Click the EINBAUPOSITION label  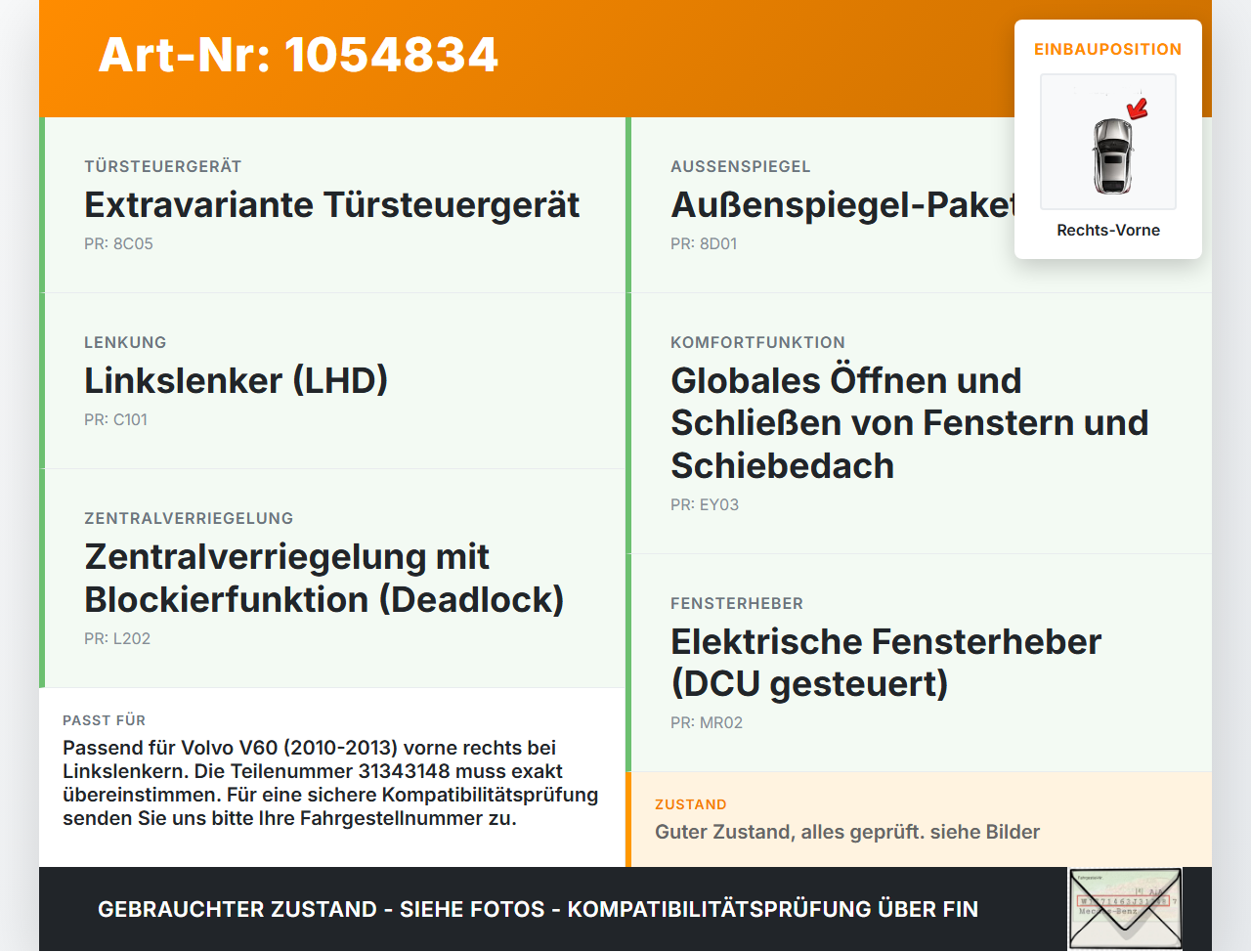[x=1108, y=49]
